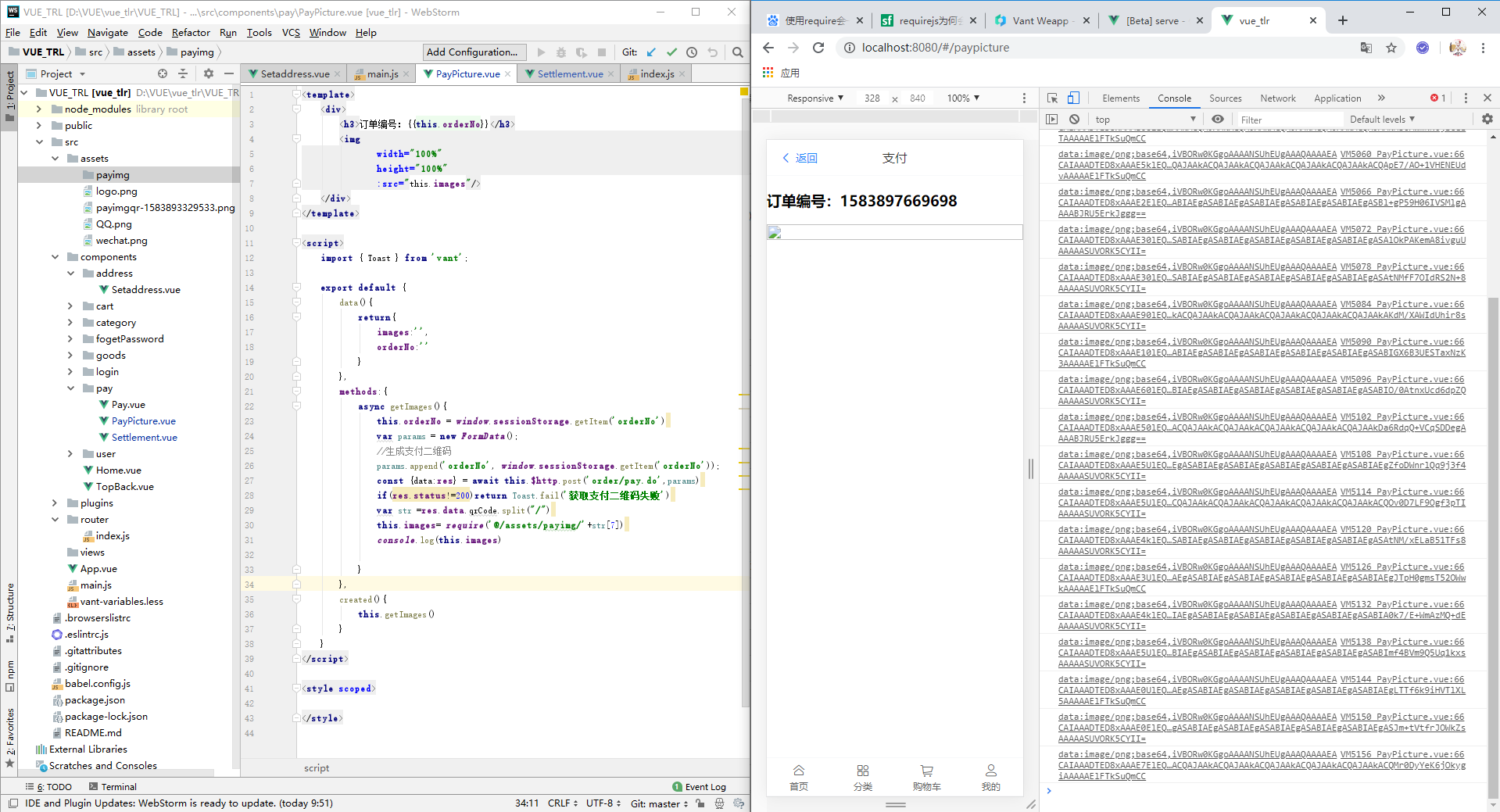Collapse the src folder in project tree
The height and width of the screenshot is (812, 1500).
pyautogui.click(x=40, y=142)
